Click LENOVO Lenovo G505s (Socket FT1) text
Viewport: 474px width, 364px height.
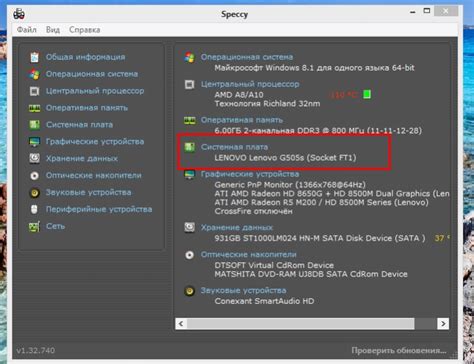285,158
